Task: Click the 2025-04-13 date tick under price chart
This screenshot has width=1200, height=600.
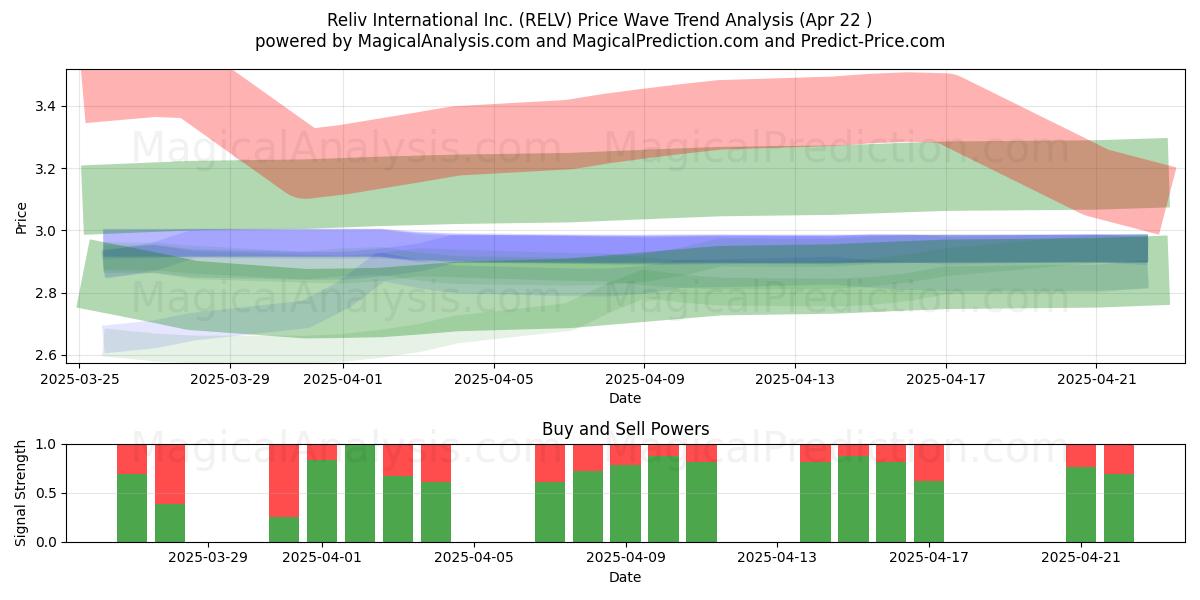Action: [x=795, y=380]
